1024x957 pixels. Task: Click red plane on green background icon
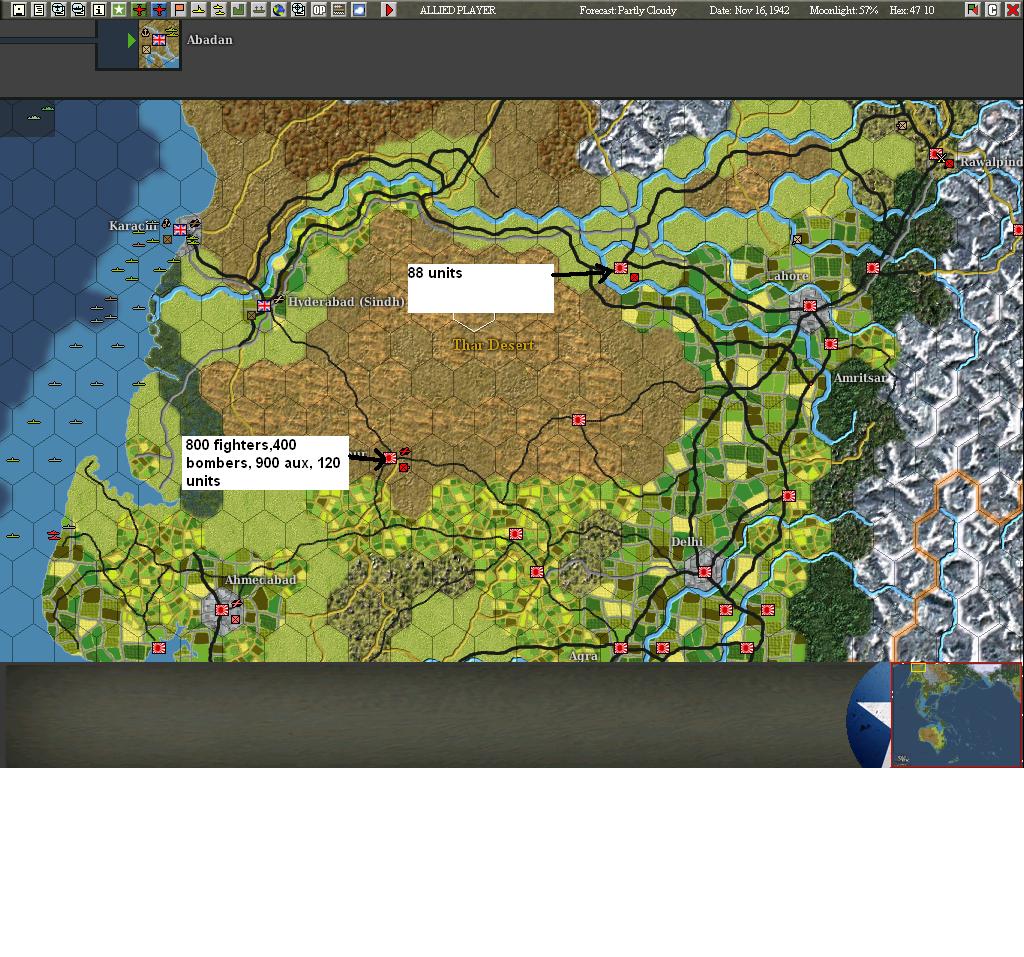(x=139, y=10)
